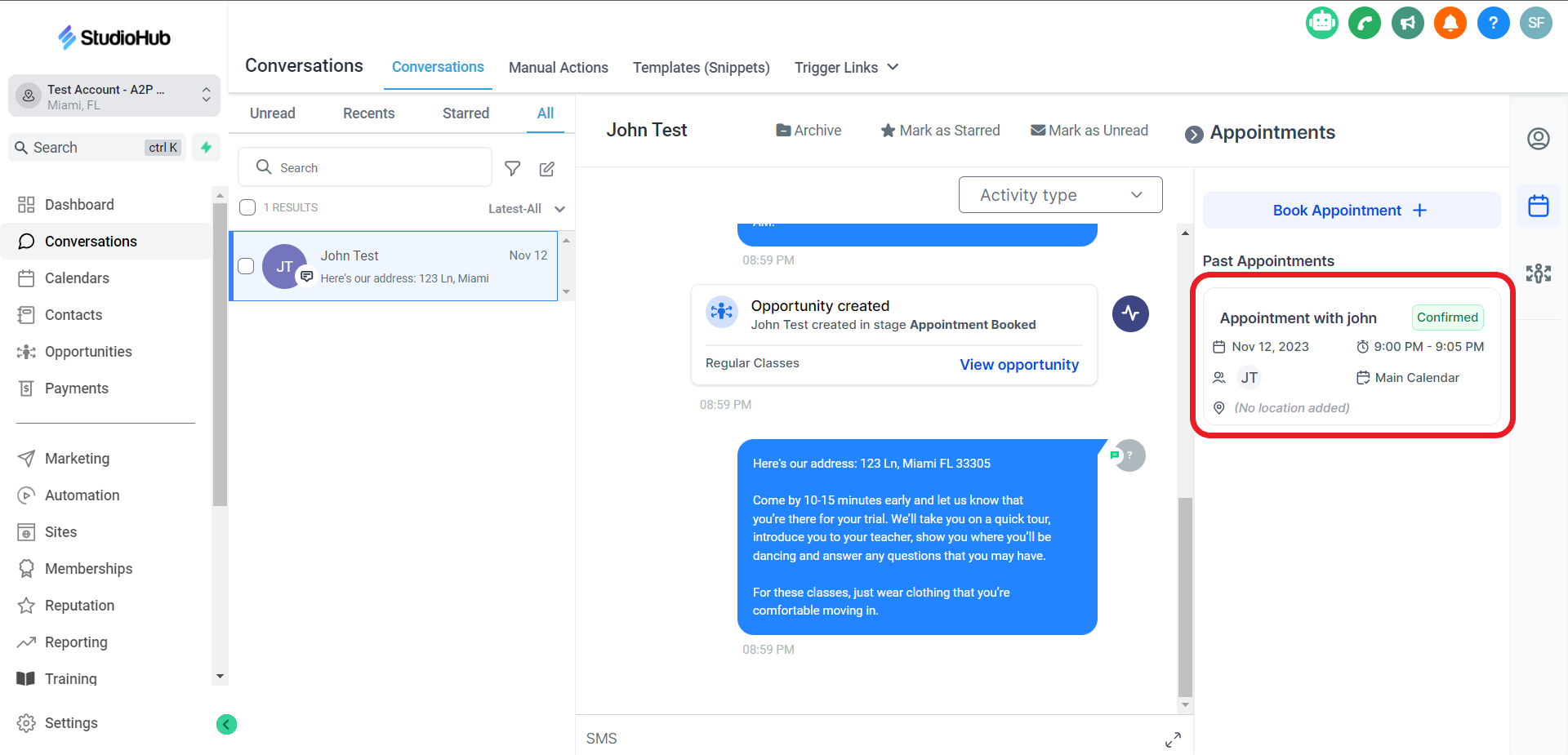This screenshot has width=1568, height=755.
Task: Open the Templates (Snippets) tab
Action: click(702, 68)
